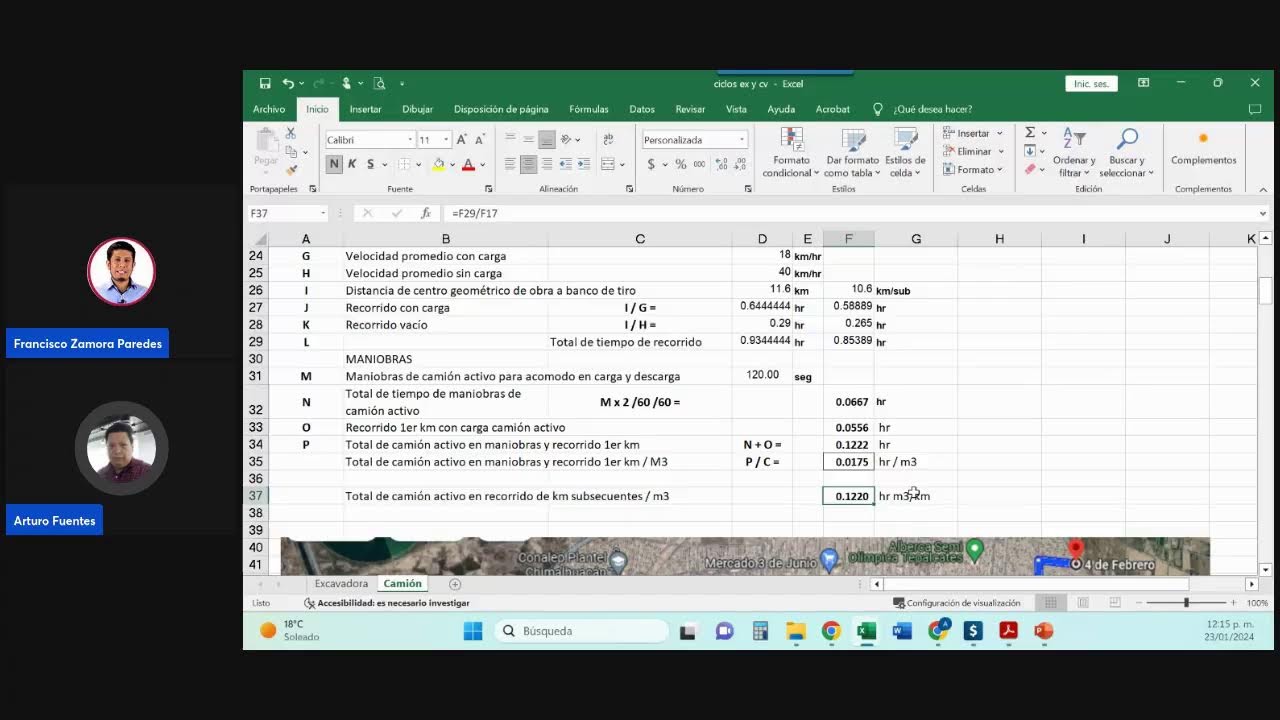Open the Fórmulas ribbon tab
Image resolution: width=1280 pixels, height=720 pixels.
coord(589,109)
